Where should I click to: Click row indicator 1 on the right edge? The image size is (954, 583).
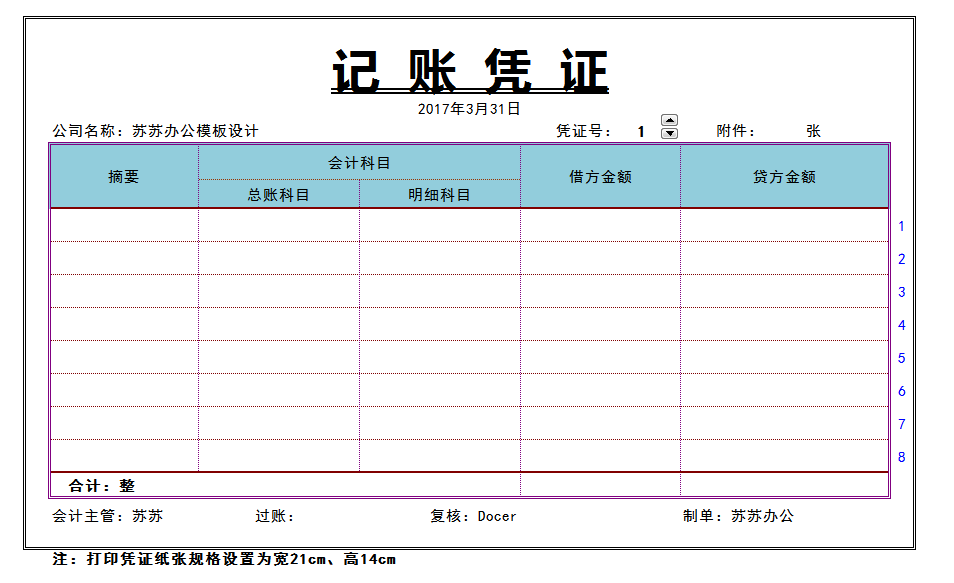pos(903,226)
